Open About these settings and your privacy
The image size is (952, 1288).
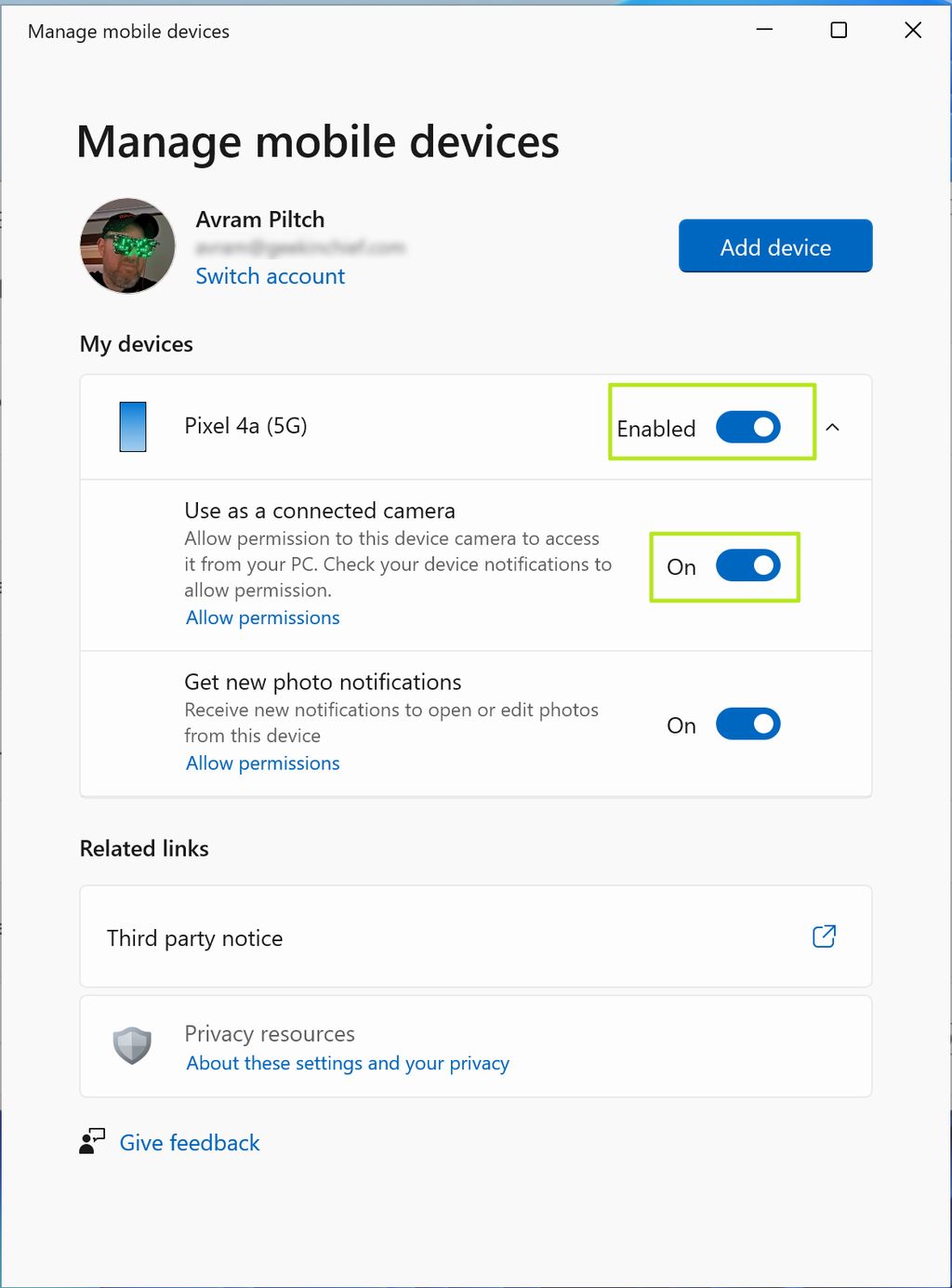point(348,1062)
